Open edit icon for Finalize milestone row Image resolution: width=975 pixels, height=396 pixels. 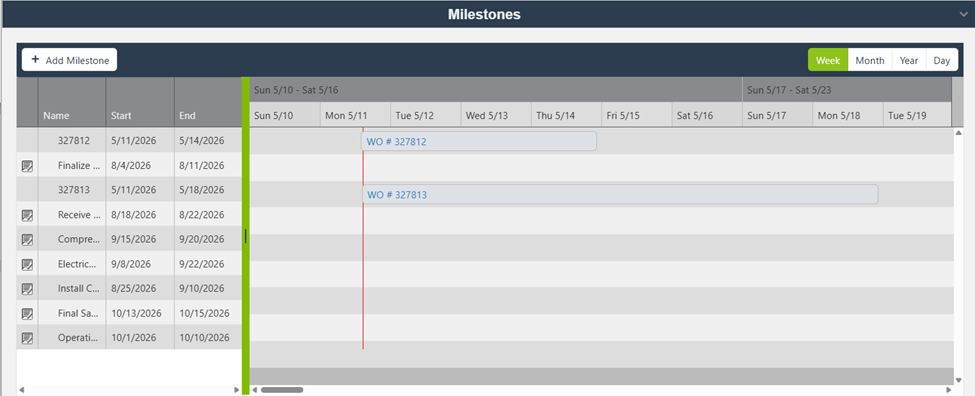click(x=27, y=166)
